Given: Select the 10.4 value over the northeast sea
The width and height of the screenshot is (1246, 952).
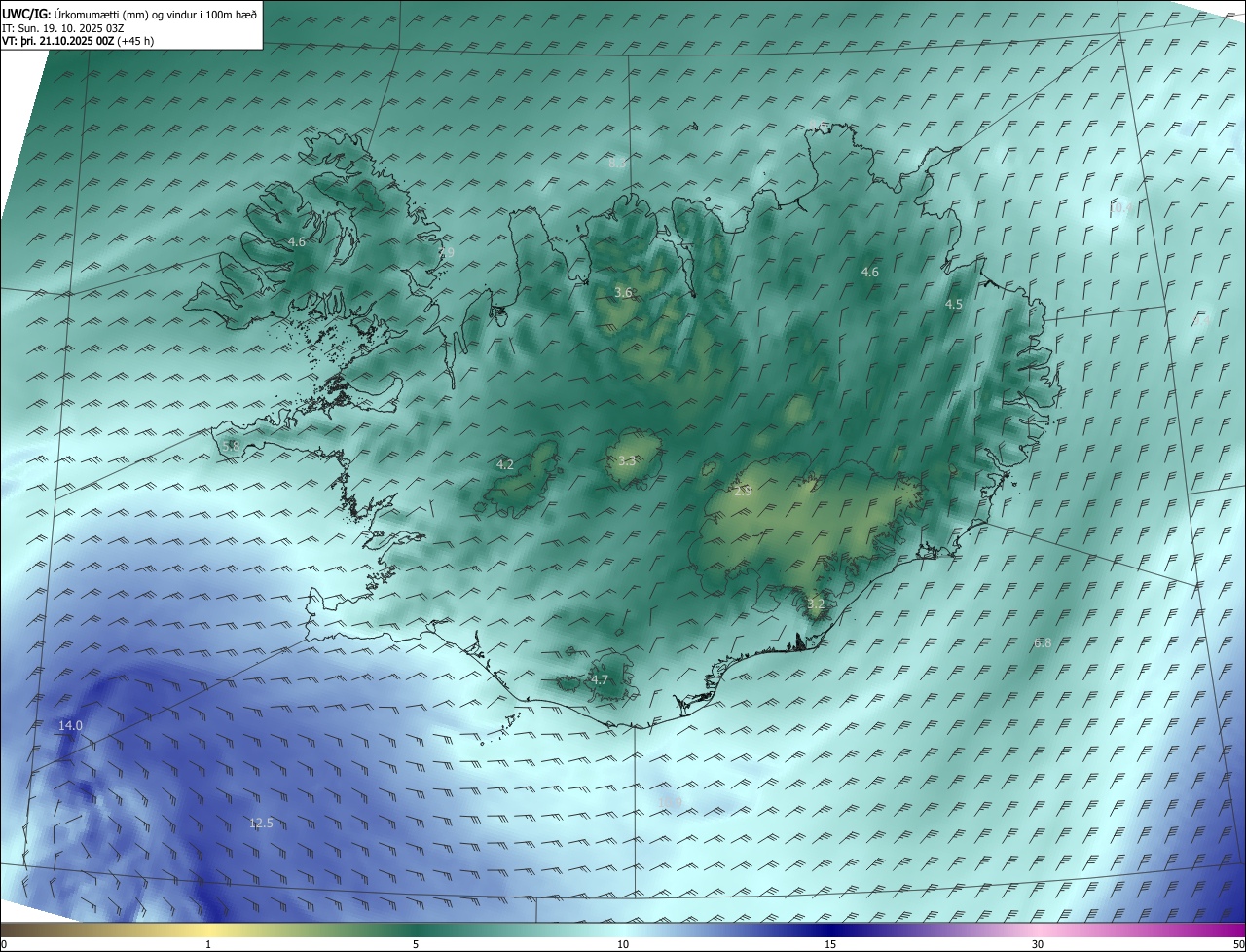Looking at the screenshot, I should pos(1120,207).
